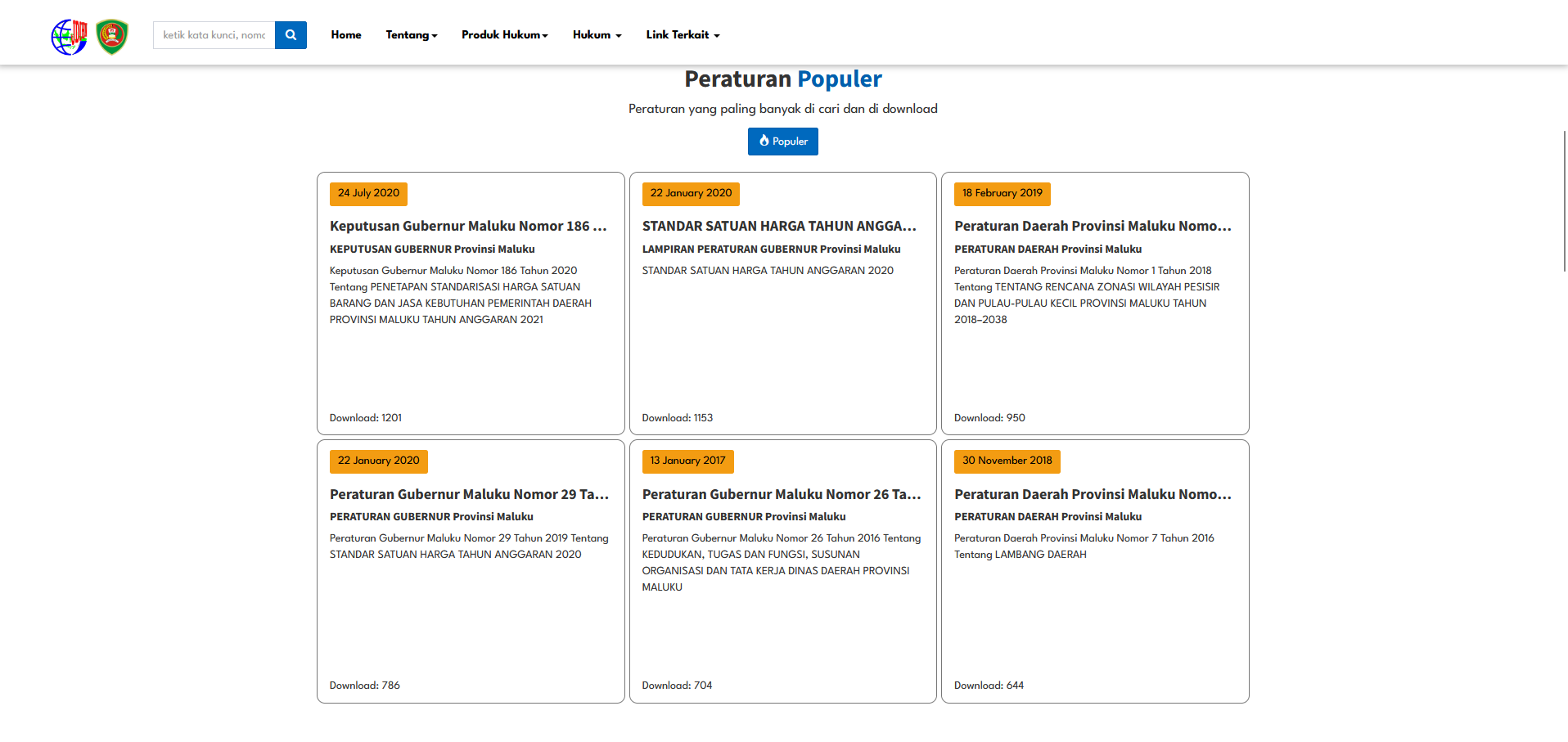Screen dimensions: 1568x742
Task: Open the Home menu item
Action: tap(346, 35)
